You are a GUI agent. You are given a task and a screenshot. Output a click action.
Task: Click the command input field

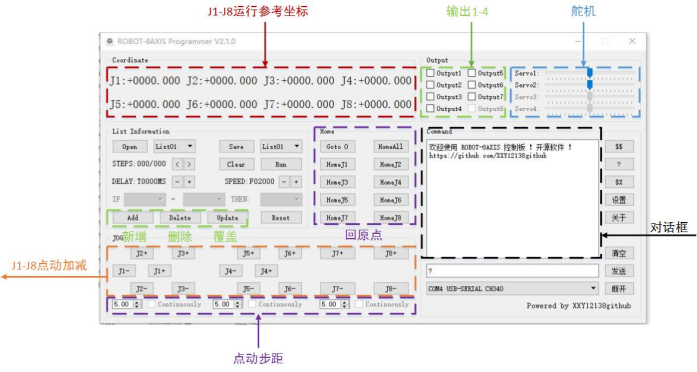pyautogui.click(x=512, y=271)
